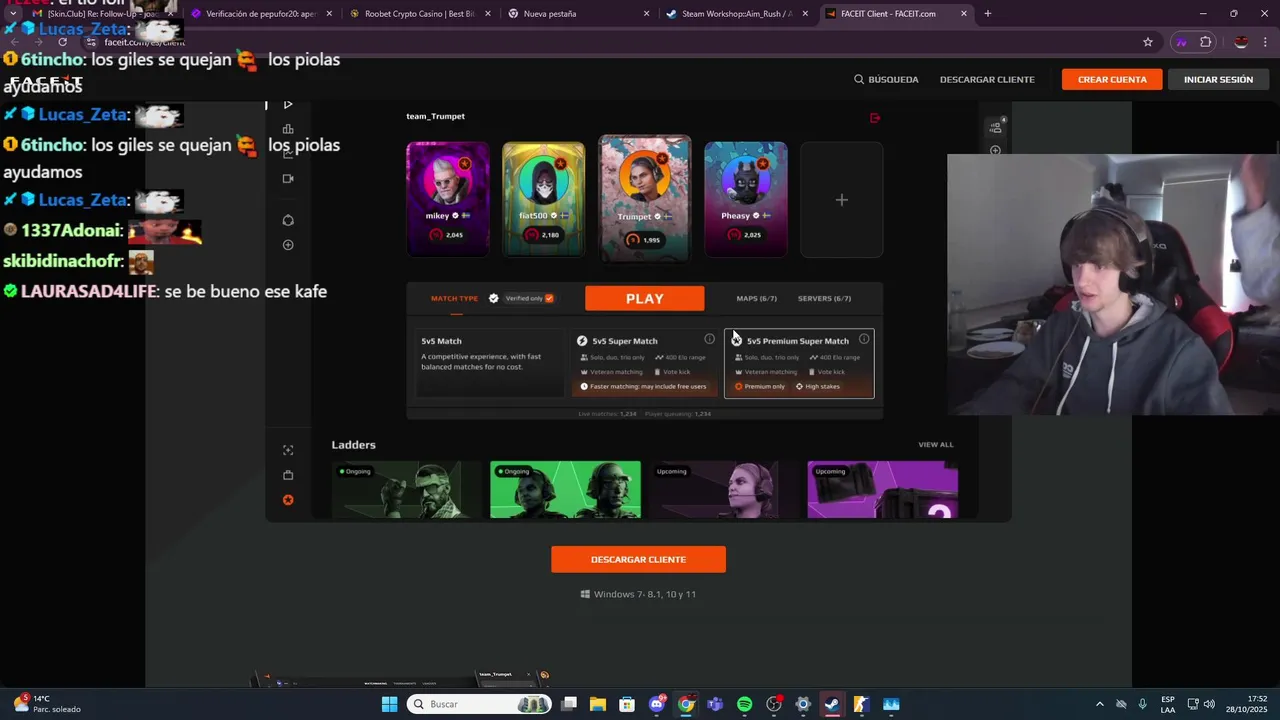Select Trumpet's player card
The width and height of the screenshot is (1280, 720).
(x=645, y=198)
